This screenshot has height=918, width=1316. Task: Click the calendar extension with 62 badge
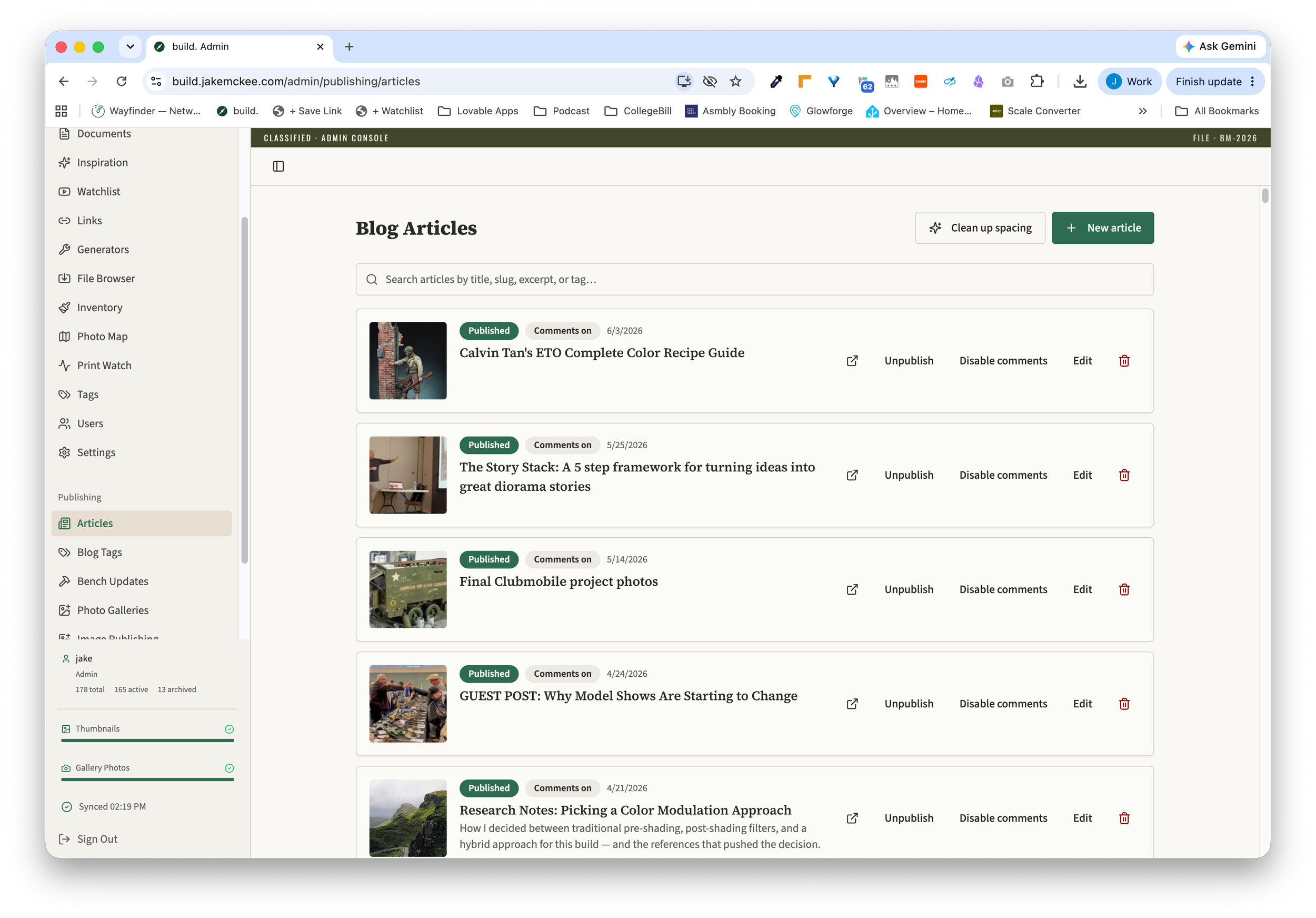pos(865,83)
